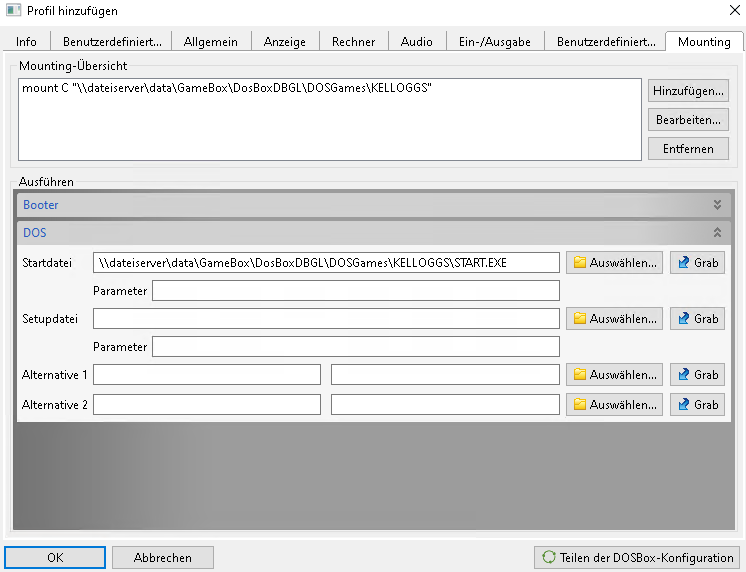This screenshot has width=746, height=572.
Task: Choose Alternative 1 file via Auswählen
Action: click(x=614, y=375)
